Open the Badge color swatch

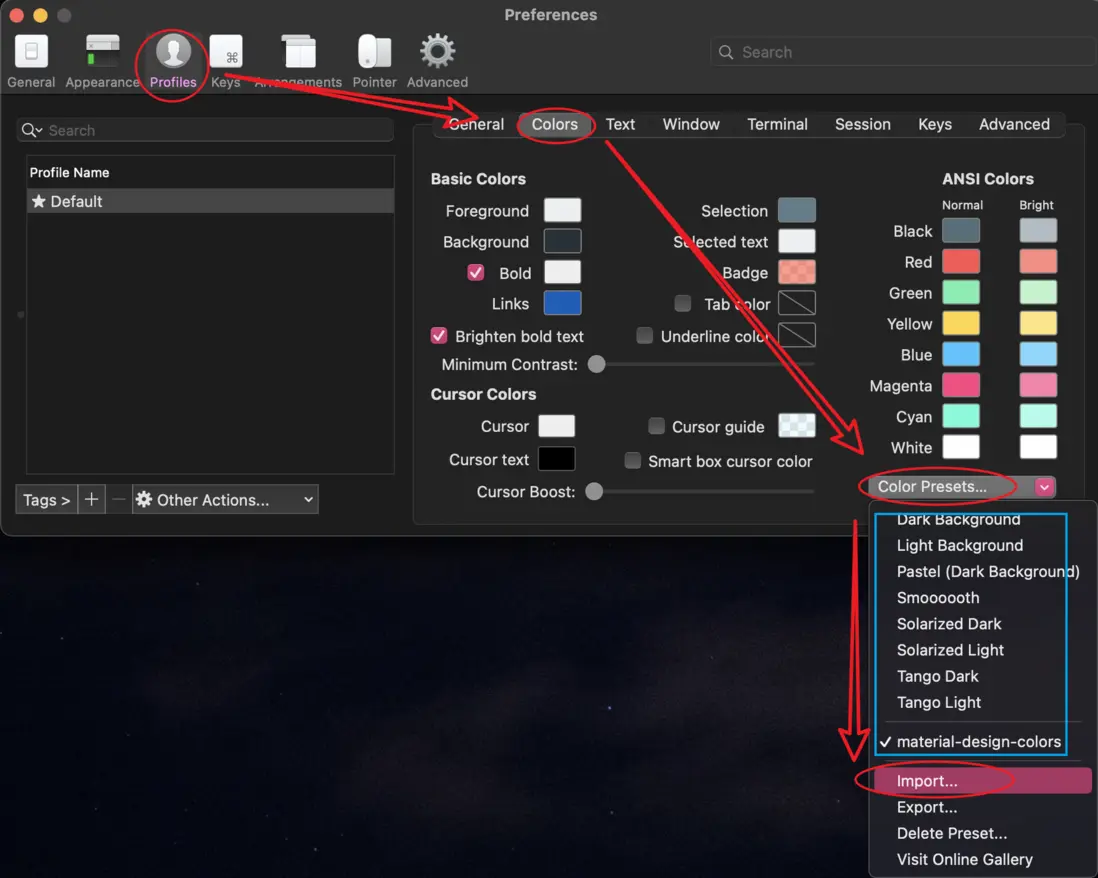[x=797, y=272]
